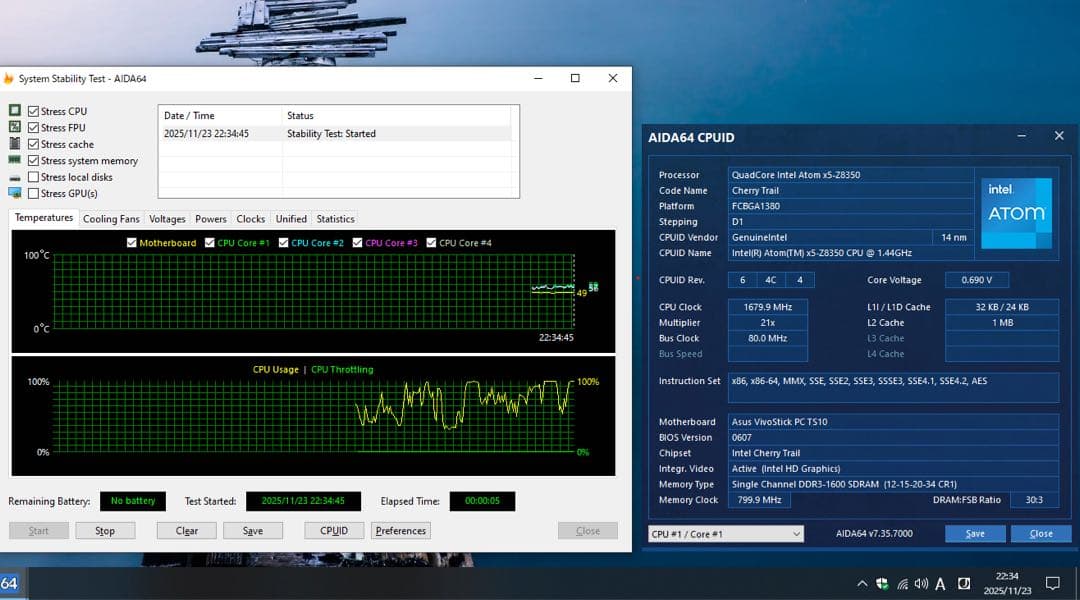Uncheck CPU Core #1 graph series
1080x600 pixels.
click(x=209, y=242)
